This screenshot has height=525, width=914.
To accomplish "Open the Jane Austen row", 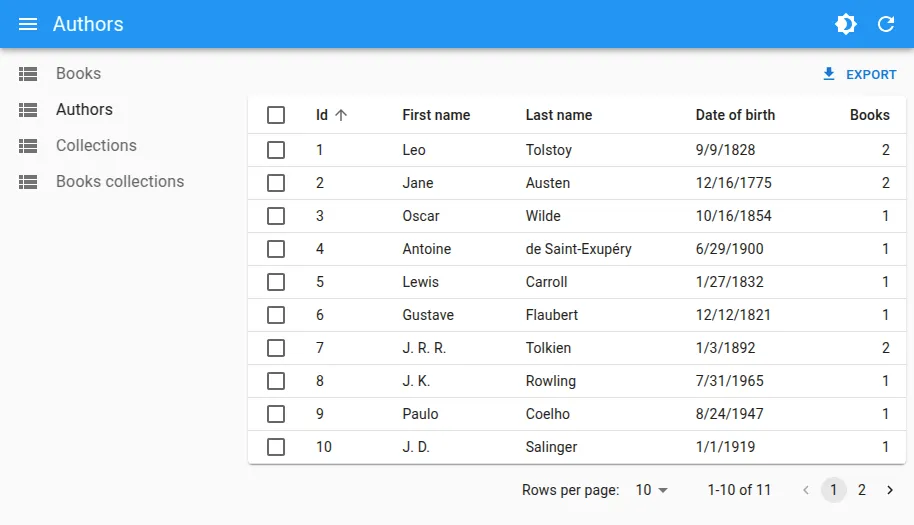I will pyautogui.click(x=548, y=183).
